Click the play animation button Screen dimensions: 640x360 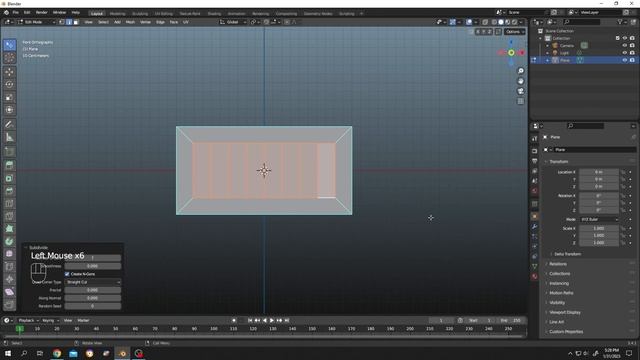(272, 320)
